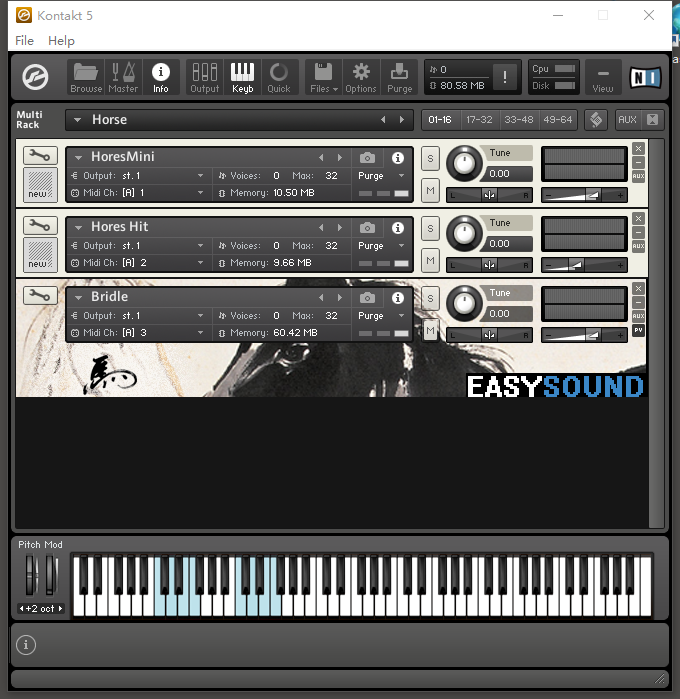Image resolution: width=680 pixels, height=699 pixels.
Task: Open the File menu
Action: (25, 41)
